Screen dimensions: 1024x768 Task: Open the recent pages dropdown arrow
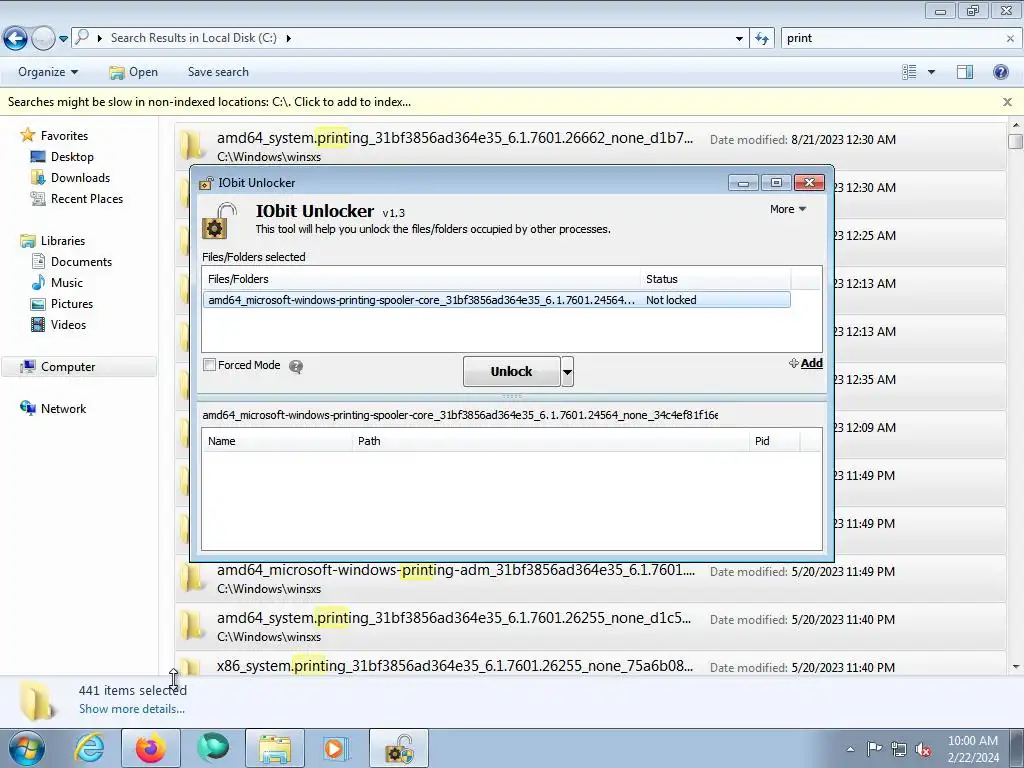pos(63,39)
